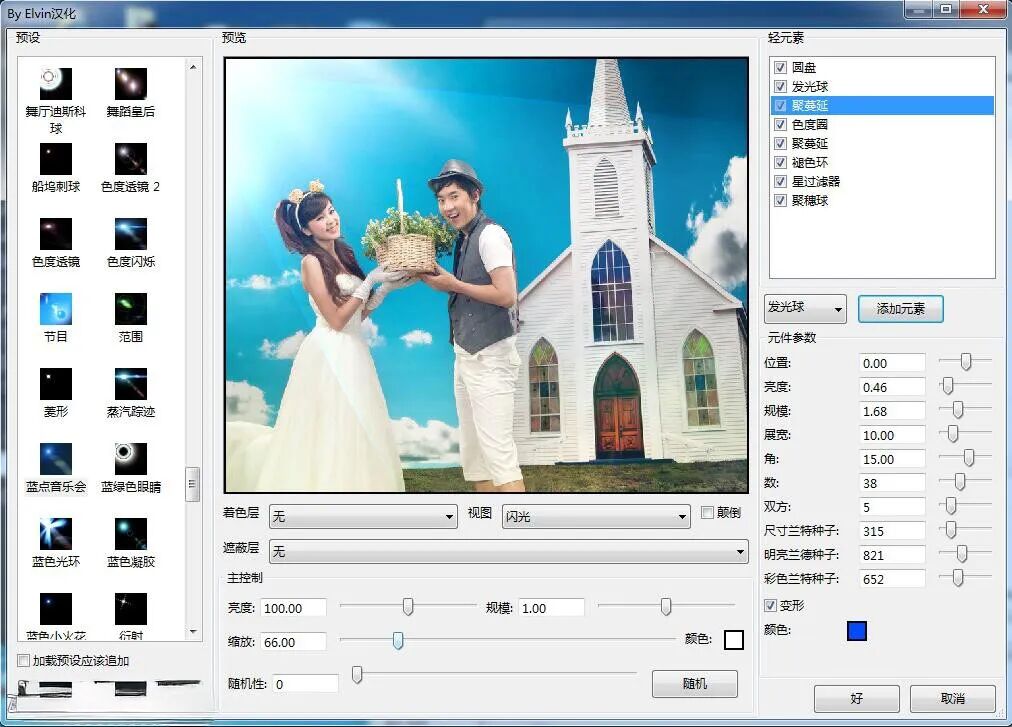The width and height of the screenshot is (1012, 727).
Task: Select 色度圈 in the element list
Action: 810,124
